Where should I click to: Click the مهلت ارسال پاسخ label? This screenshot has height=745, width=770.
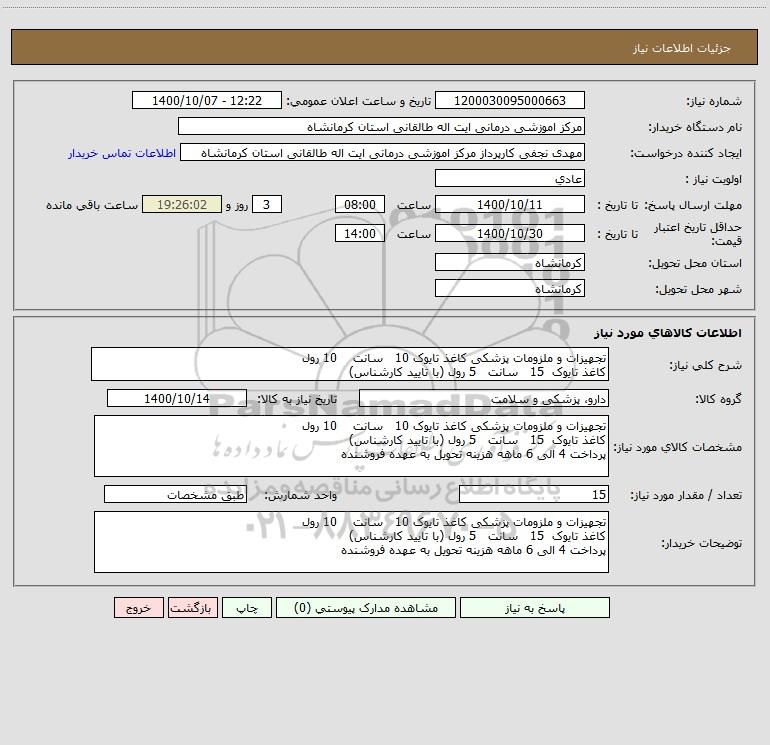coord(692,205)
